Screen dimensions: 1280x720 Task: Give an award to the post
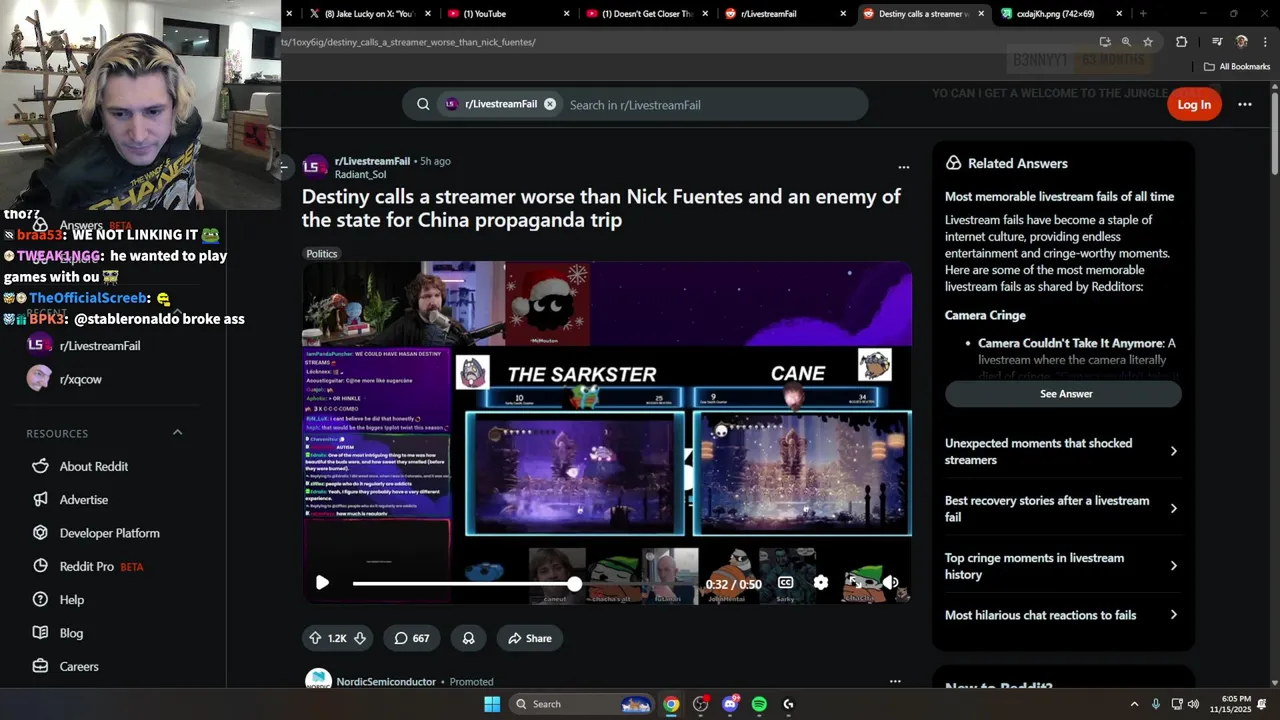(468, 638)
